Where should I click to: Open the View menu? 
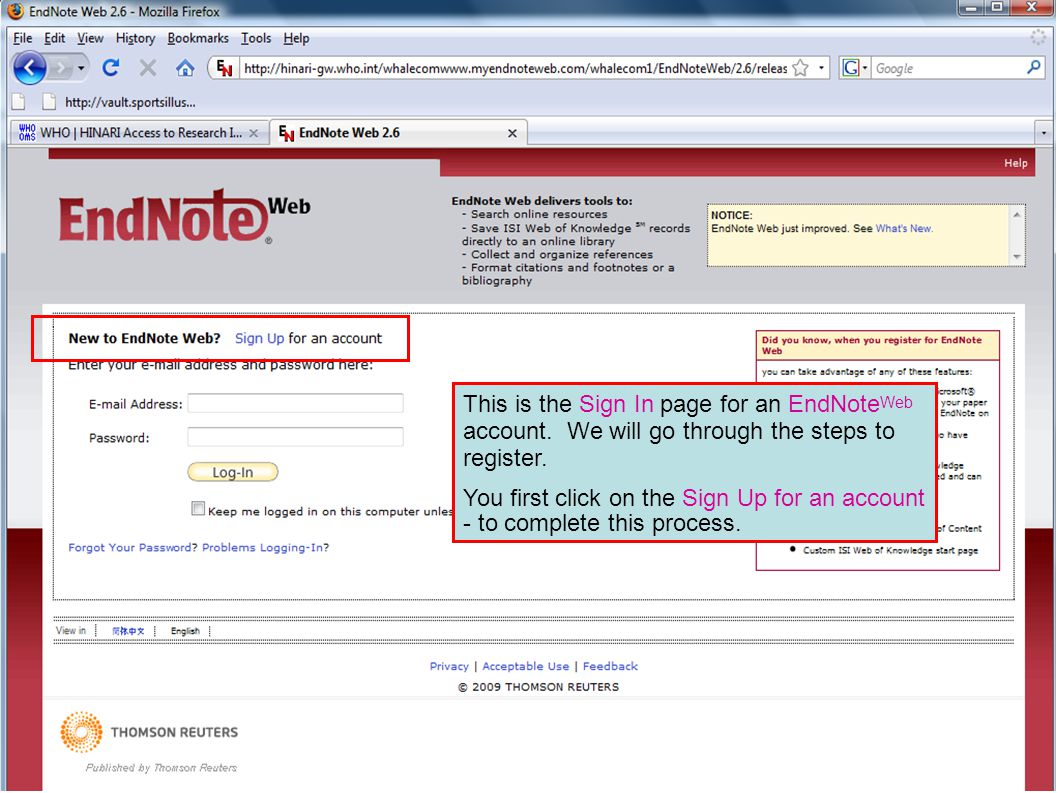point(90,38)
